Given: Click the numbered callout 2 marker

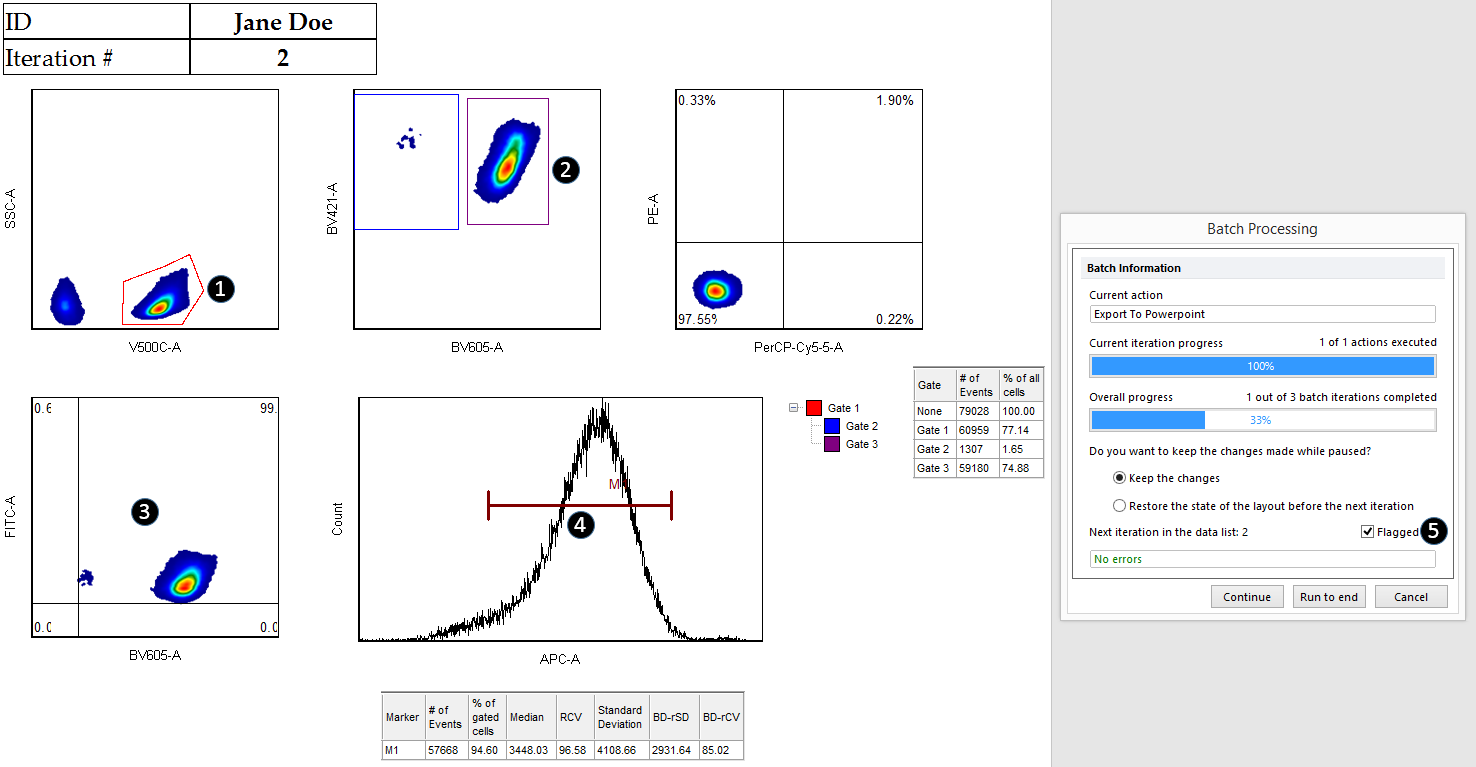Looking at the screenshot, I should (565, 169).
